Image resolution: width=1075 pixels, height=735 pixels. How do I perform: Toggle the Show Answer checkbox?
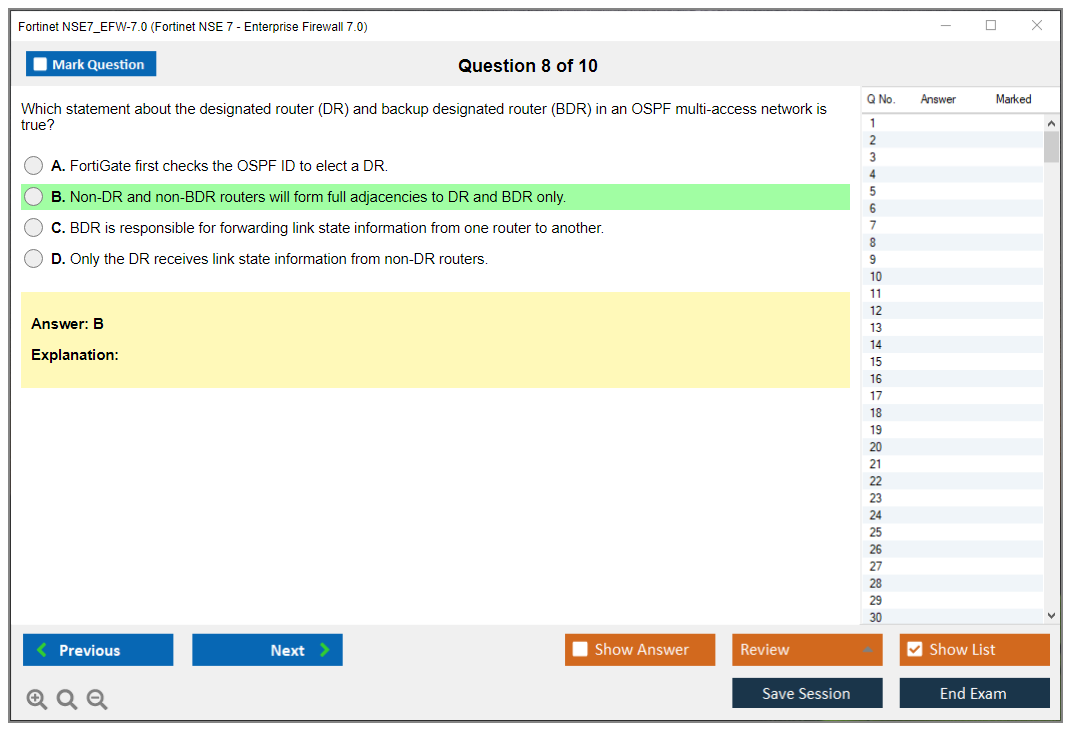point(581,650)
